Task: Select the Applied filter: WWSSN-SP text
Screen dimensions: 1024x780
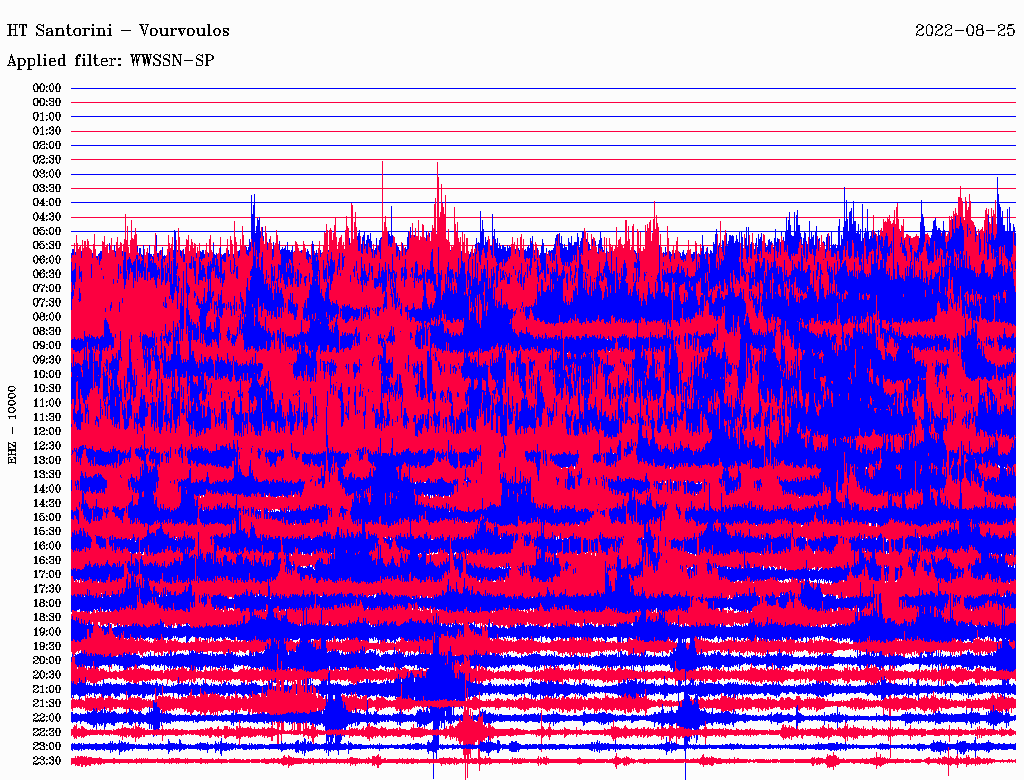Action: (110, 61)
